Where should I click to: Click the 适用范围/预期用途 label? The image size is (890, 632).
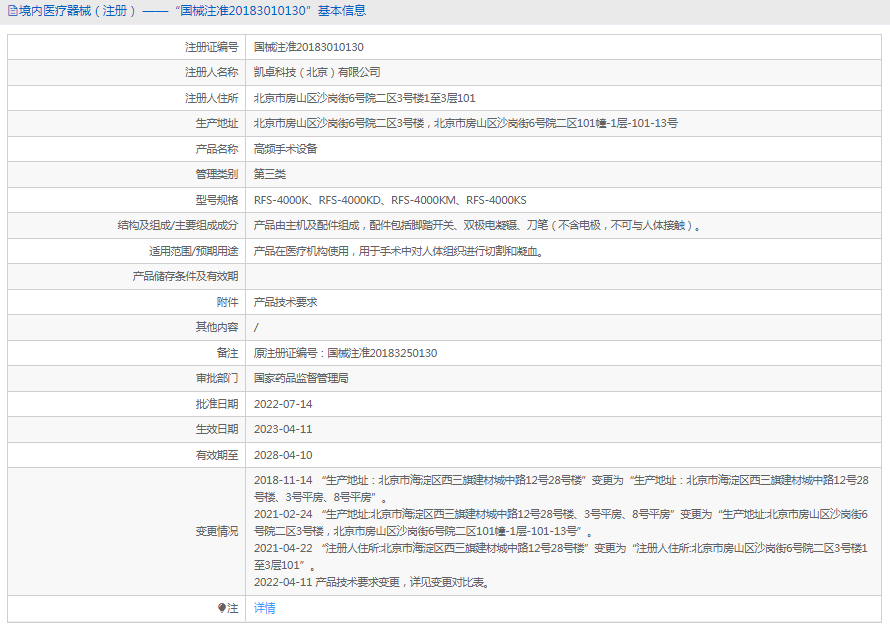click(x=194, y=251)
